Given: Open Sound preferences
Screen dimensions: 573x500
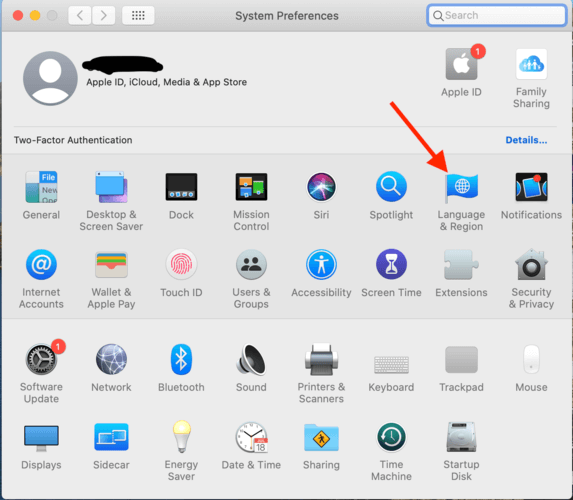Looking at the screenshot, I should point(251,360).
